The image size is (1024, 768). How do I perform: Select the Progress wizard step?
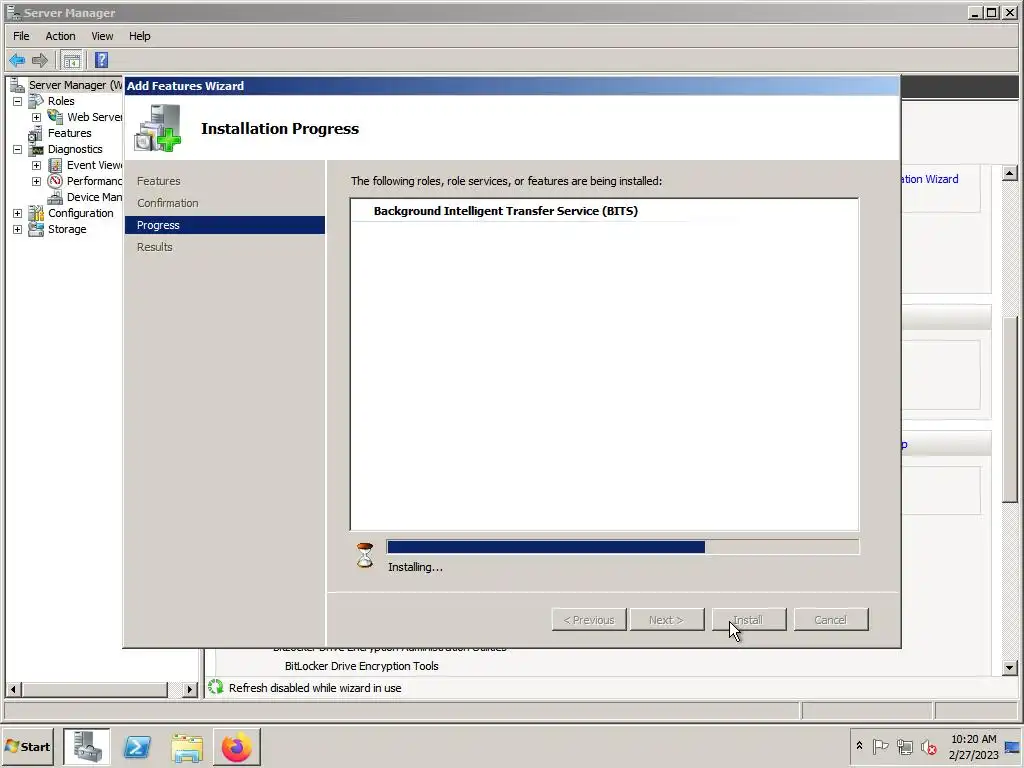click(225, 225)
